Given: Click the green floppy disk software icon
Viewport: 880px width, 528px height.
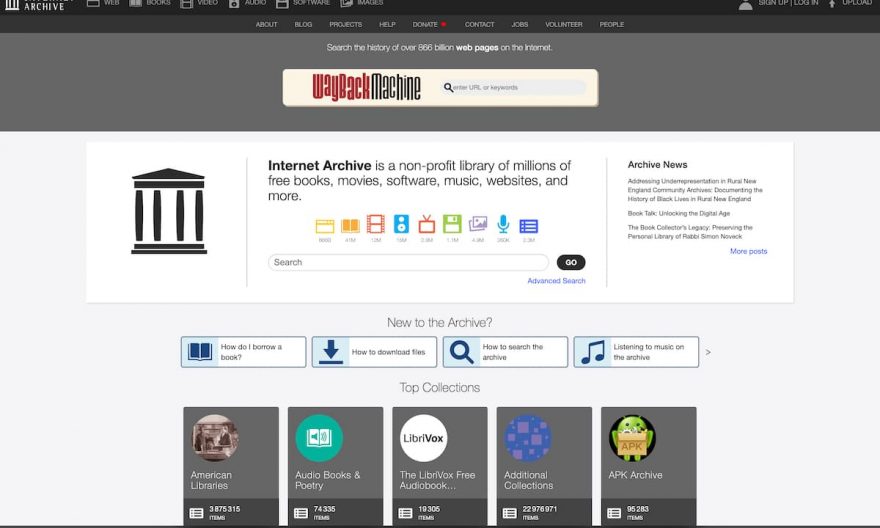Looking at the screenshot, I should [x=452, y=225].
